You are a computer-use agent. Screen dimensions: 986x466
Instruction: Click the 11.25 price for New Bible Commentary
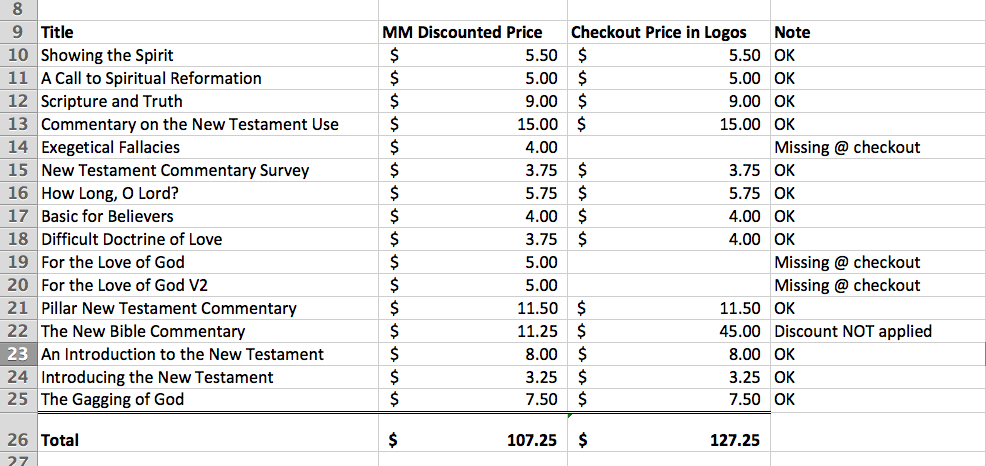point(473,331)
